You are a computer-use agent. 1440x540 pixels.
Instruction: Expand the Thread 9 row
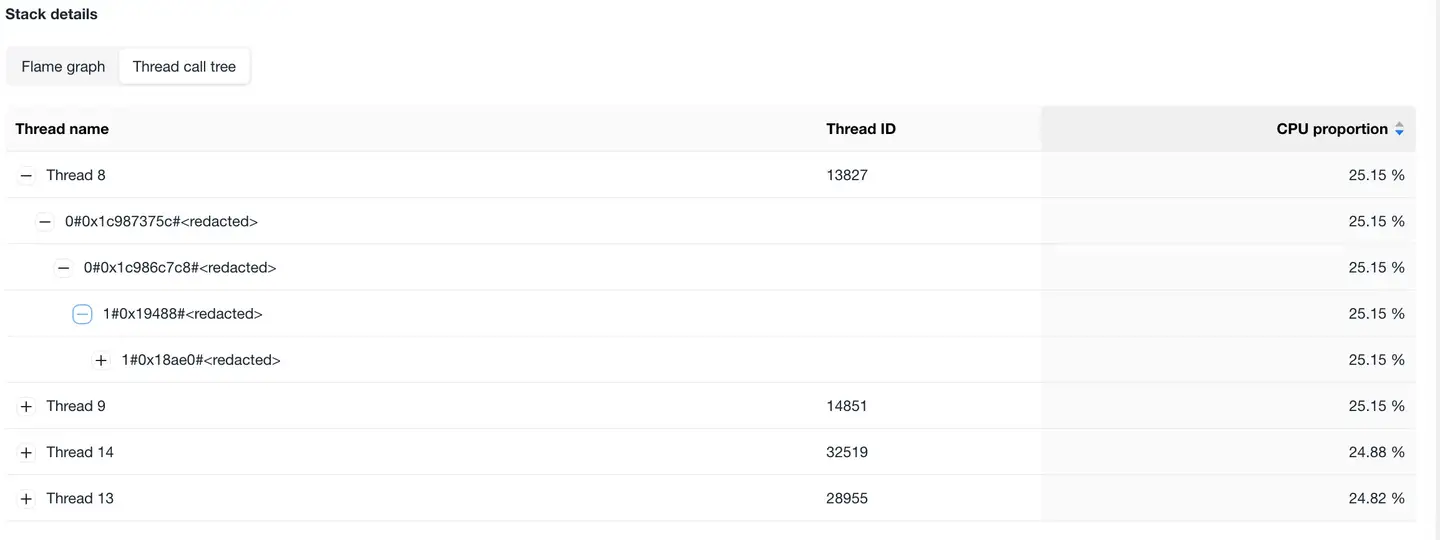27,406
